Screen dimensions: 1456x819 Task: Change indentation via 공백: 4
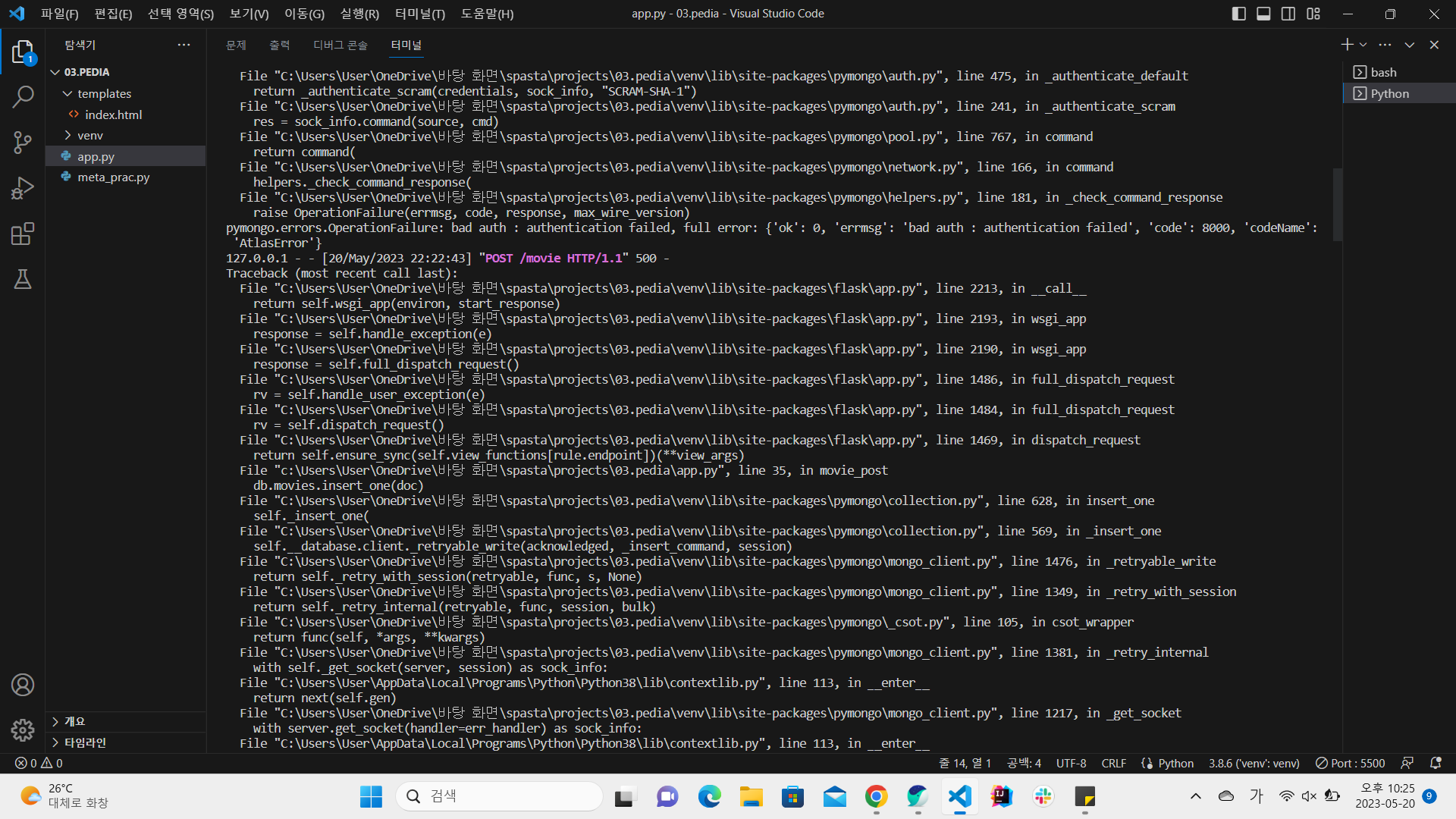[x=1024, y=763]
